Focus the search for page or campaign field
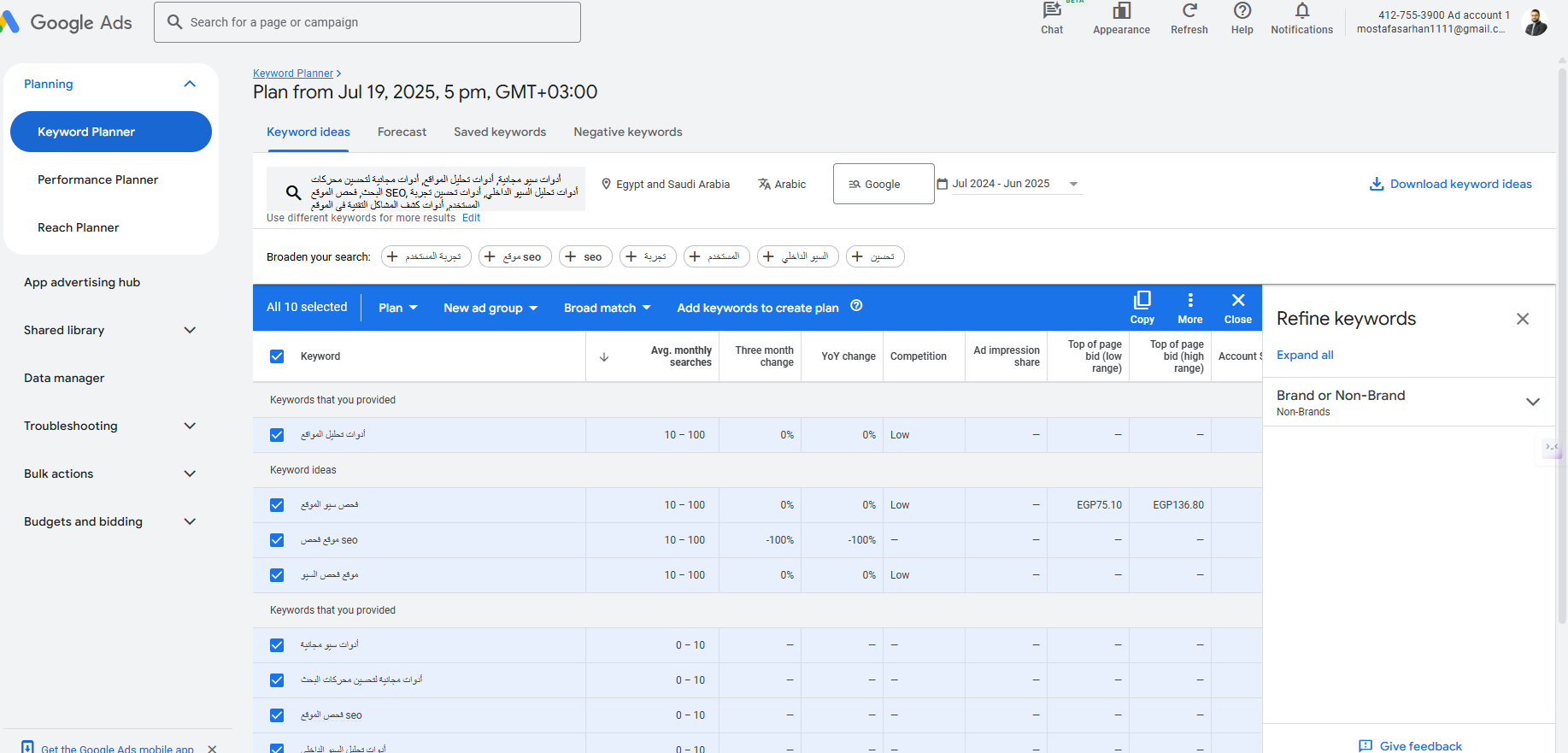1568x753 pixels. pyautogui.click(x=367, y=22)
